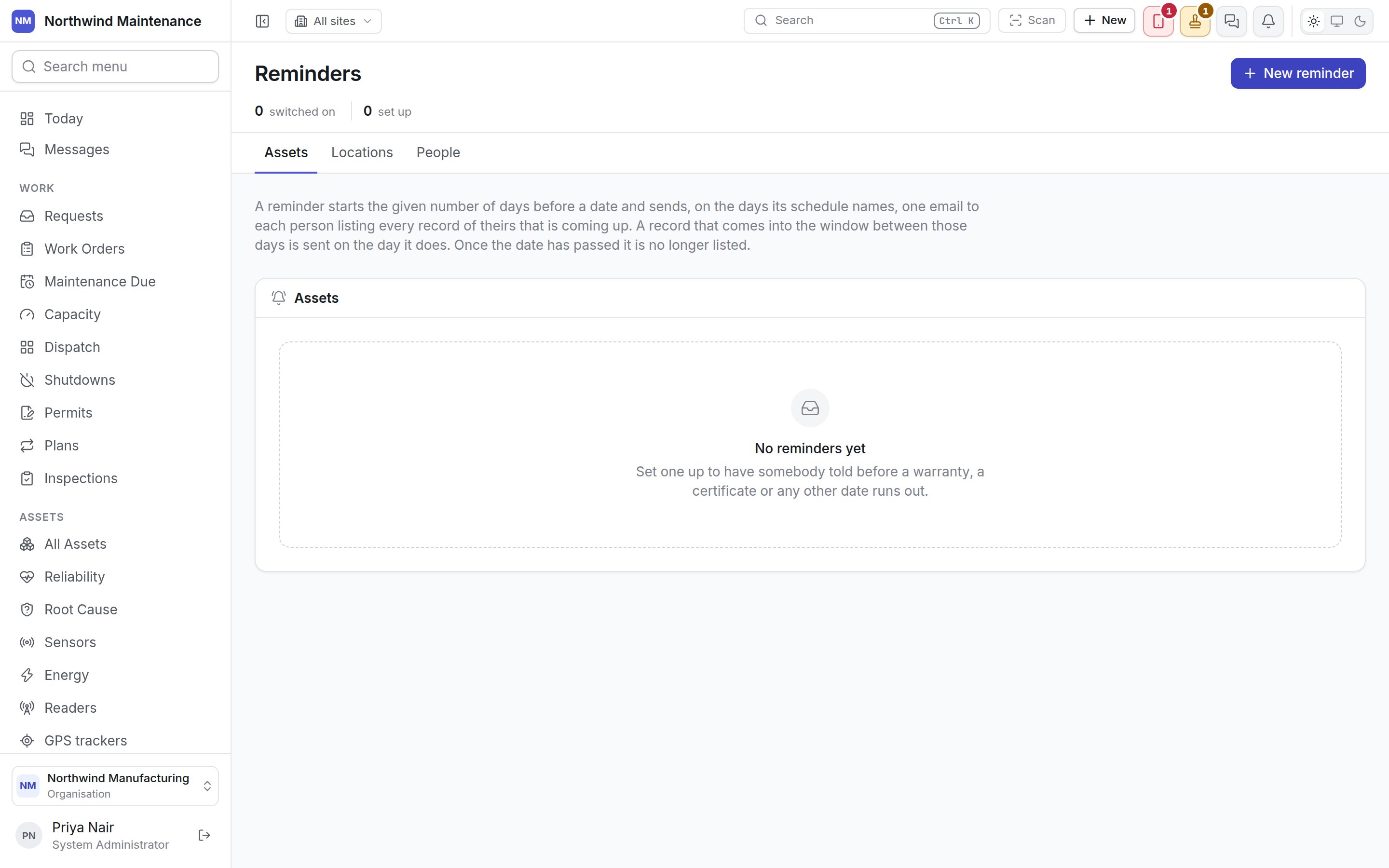This screenshot has width=1389, height=868.
Task: Open Maintenance Due in the sidebar
Action: coord(115,281)
